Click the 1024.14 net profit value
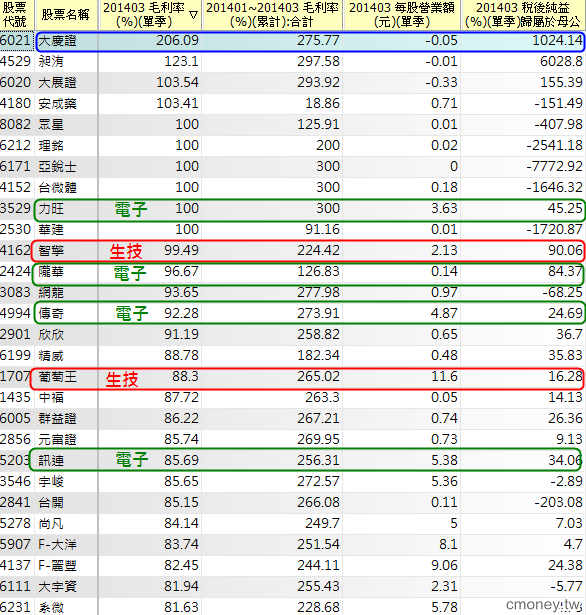Viewport: 586px width, 615px height. pos(557,40)
